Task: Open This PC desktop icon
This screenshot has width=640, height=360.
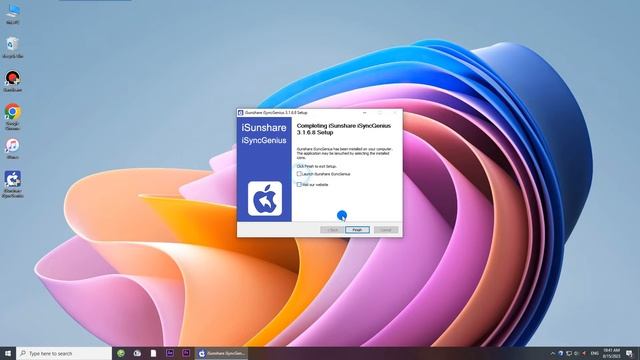Action: click(13, 13)
